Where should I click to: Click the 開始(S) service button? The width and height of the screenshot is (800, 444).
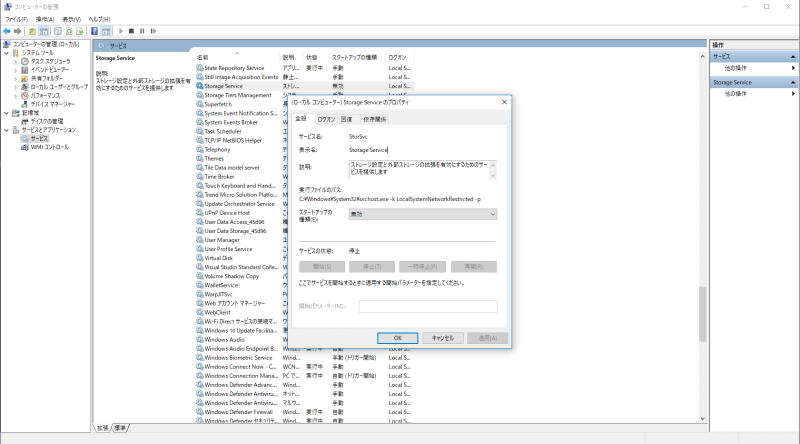[x=322, y=267]
